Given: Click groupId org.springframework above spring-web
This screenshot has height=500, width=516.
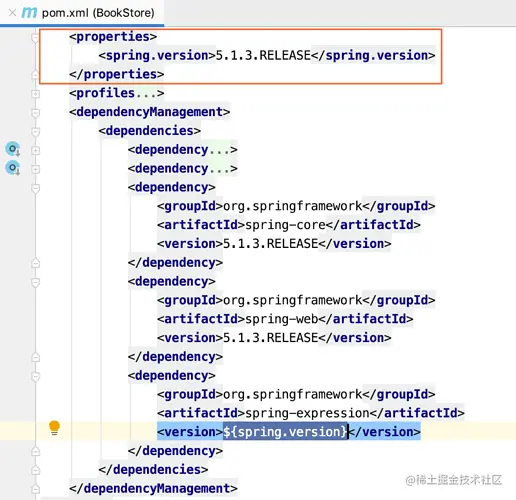Looking at the screenshot, I should pyautogui.click(x=293, y=300).
